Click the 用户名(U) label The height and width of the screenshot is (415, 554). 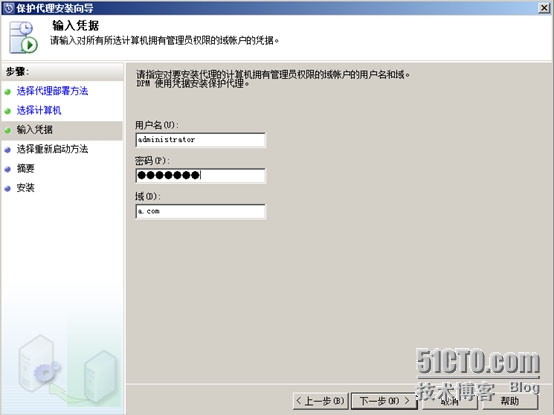point(157,125)
